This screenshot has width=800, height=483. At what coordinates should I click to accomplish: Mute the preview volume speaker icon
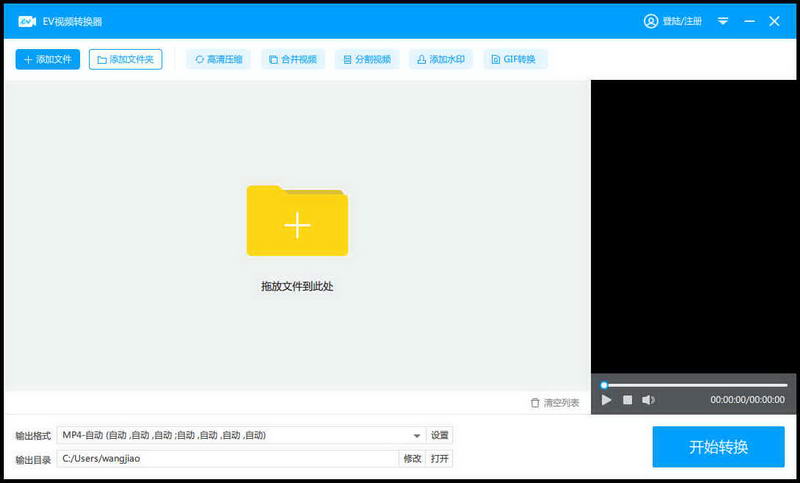[x=648, y=400]
